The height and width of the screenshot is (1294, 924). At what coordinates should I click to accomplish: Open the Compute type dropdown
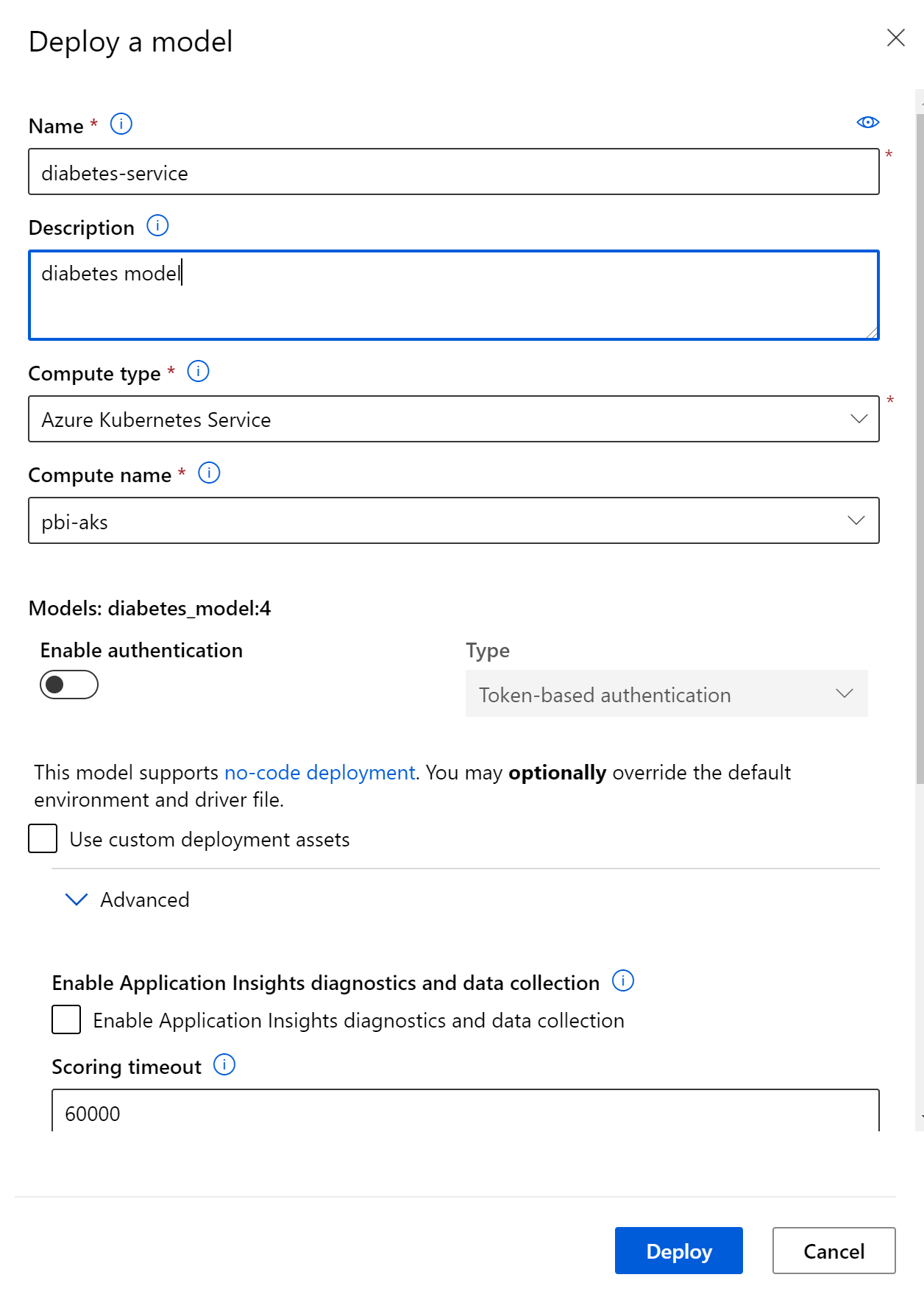453,420
